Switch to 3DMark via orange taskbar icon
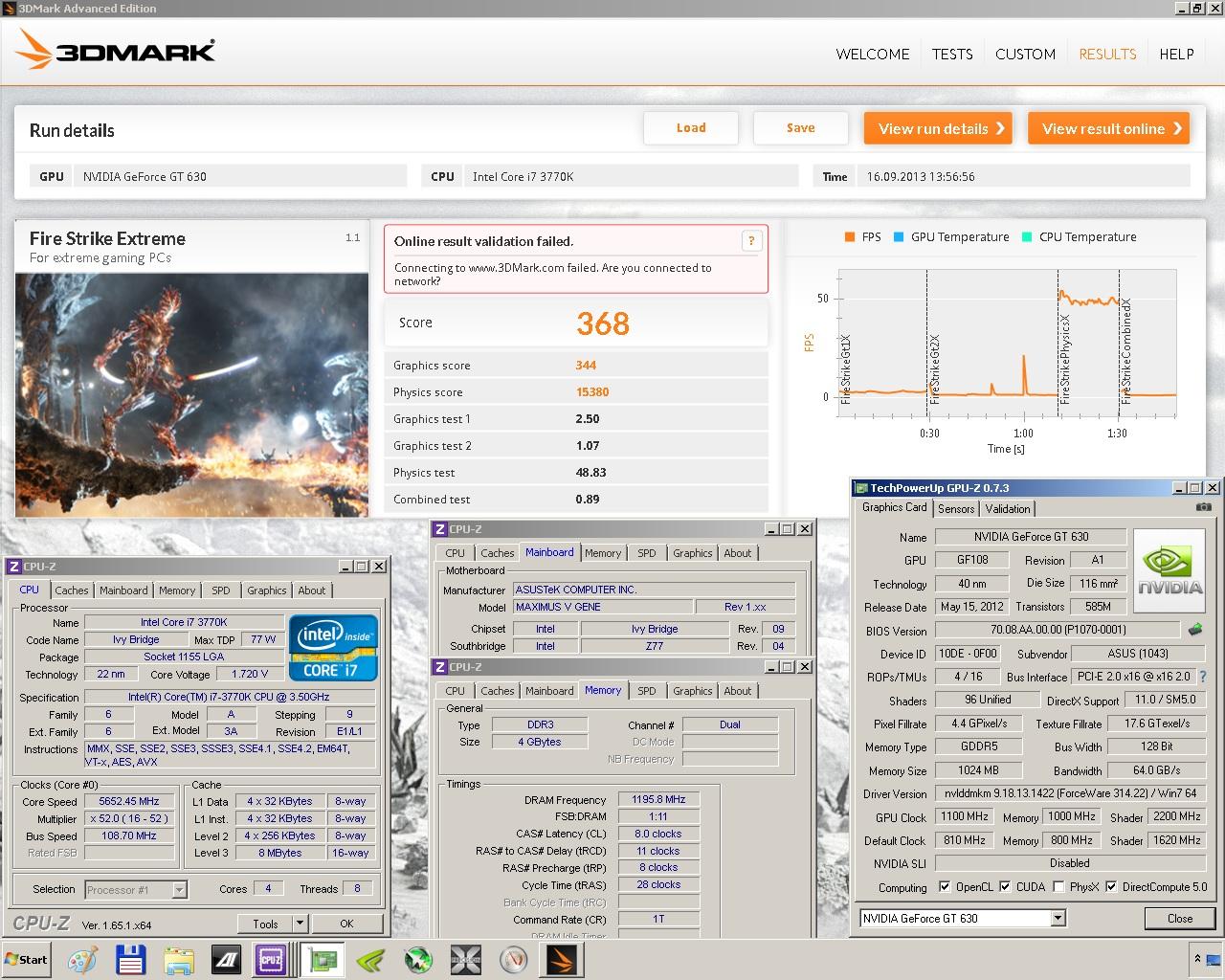1225x980 pixels. point(560,960)
